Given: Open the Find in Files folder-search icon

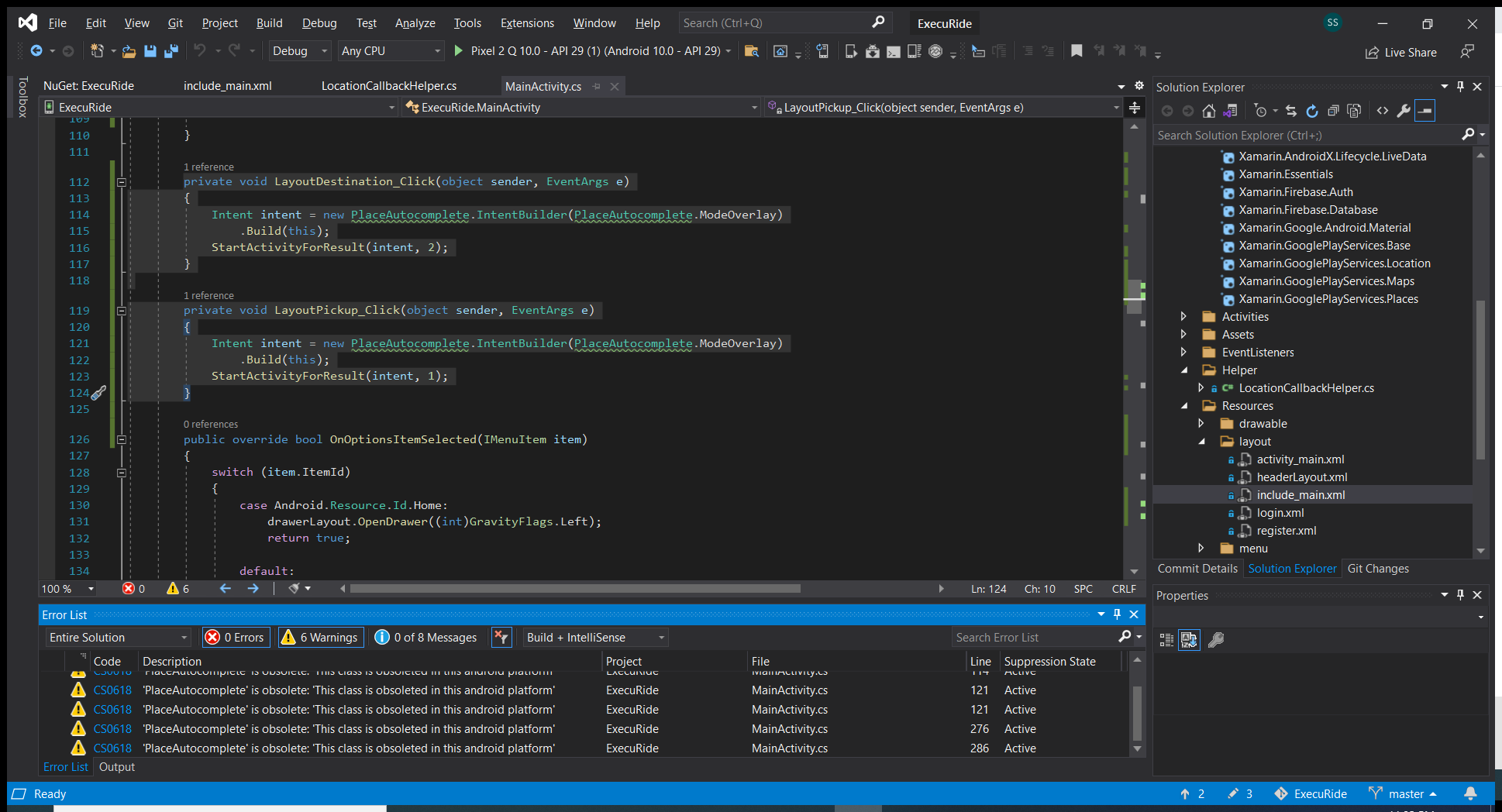Looking at the screenshot, I should click(751, 51).
